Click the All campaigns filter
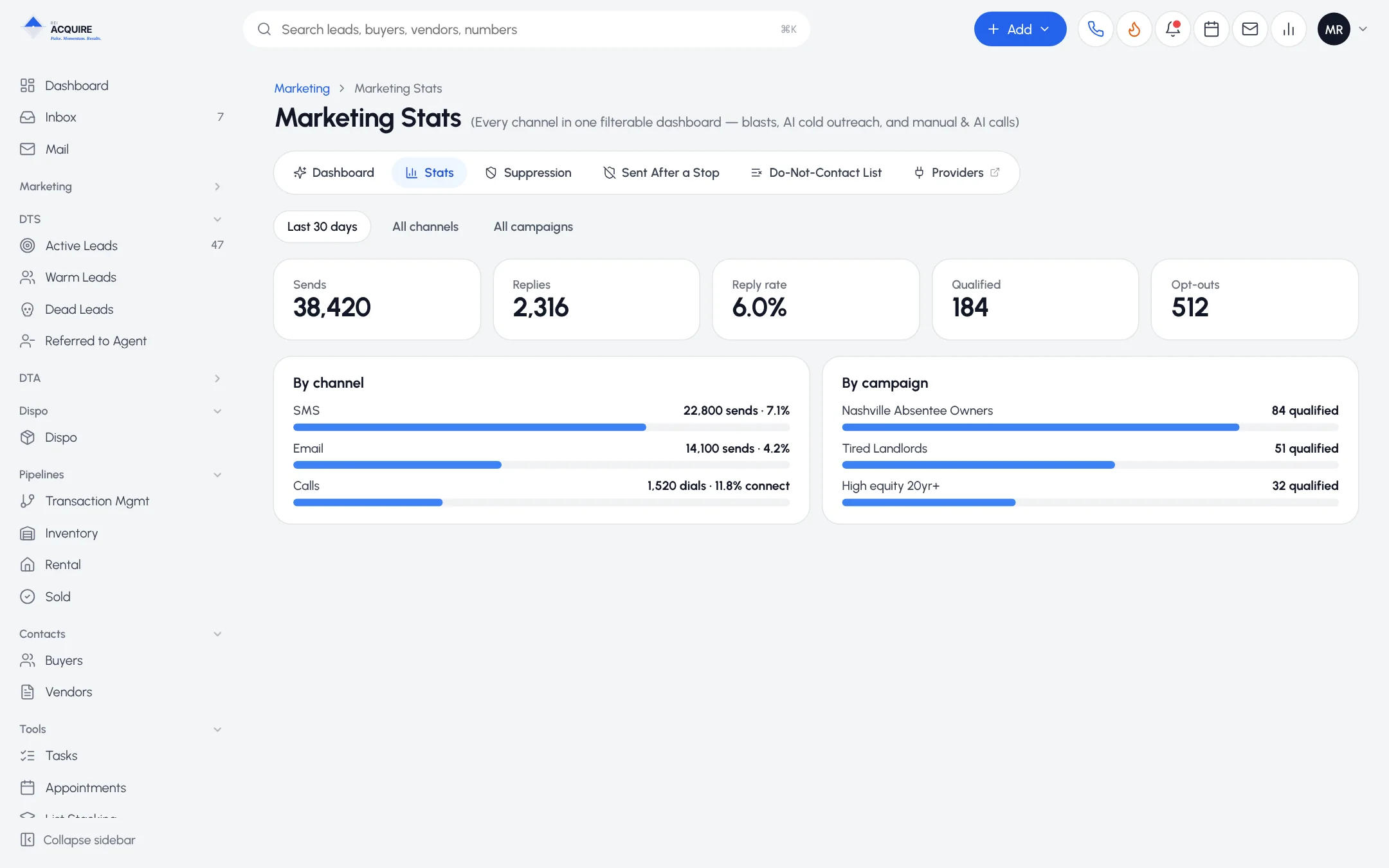Screen dimensions: 1389x868 point(533,227)
